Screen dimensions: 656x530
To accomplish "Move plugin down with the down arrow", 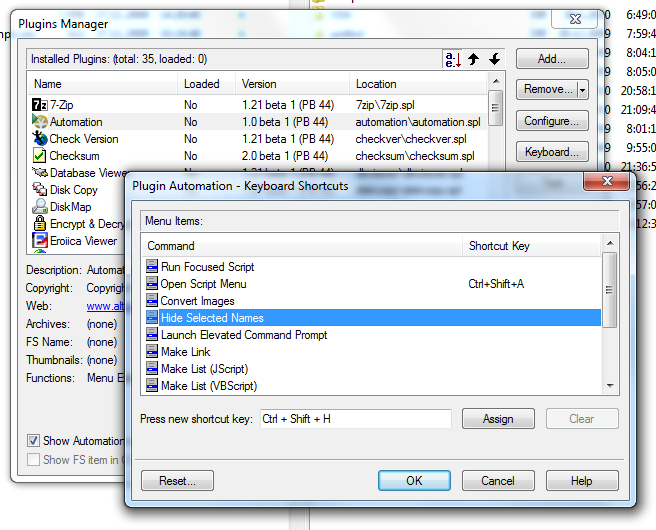I will 494,59.
